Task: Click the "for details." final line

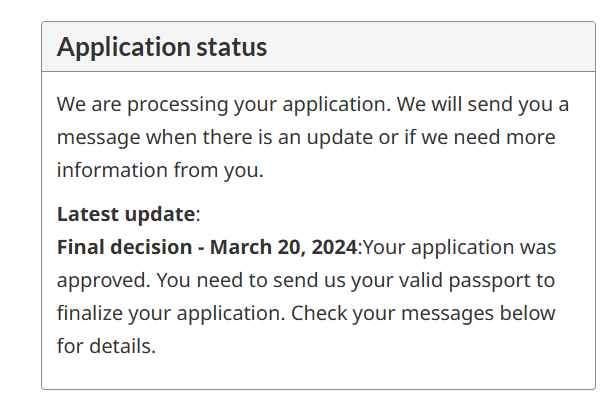Action: coord(106,347)
